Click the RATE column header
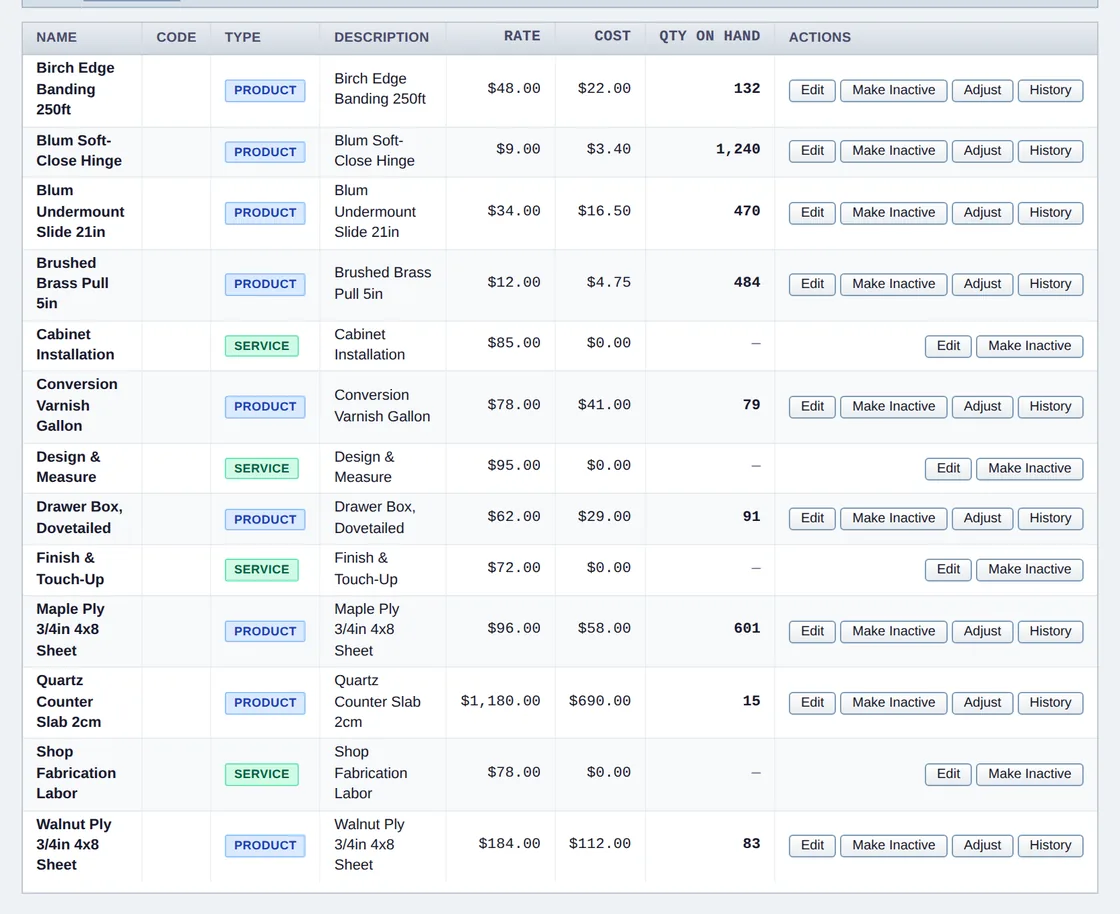This screenshot has width=1120, height=914. 522,36
